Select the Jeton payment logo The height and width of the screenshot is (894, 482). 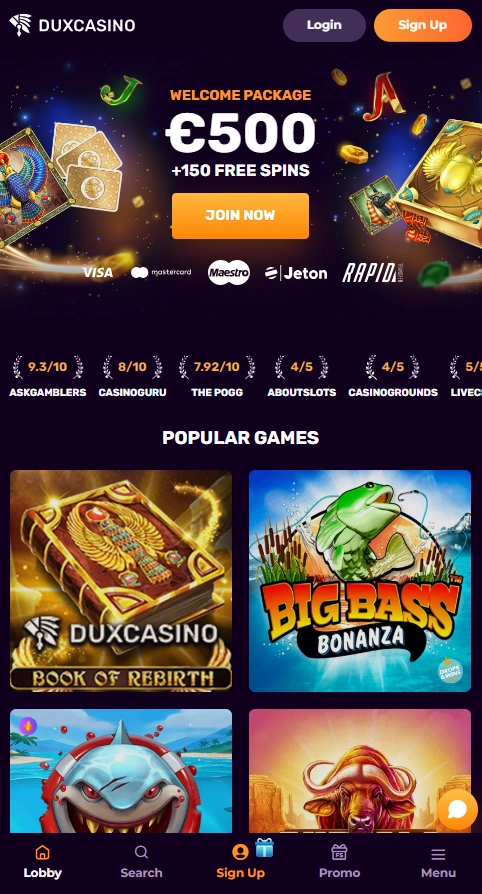pos(296,273)
